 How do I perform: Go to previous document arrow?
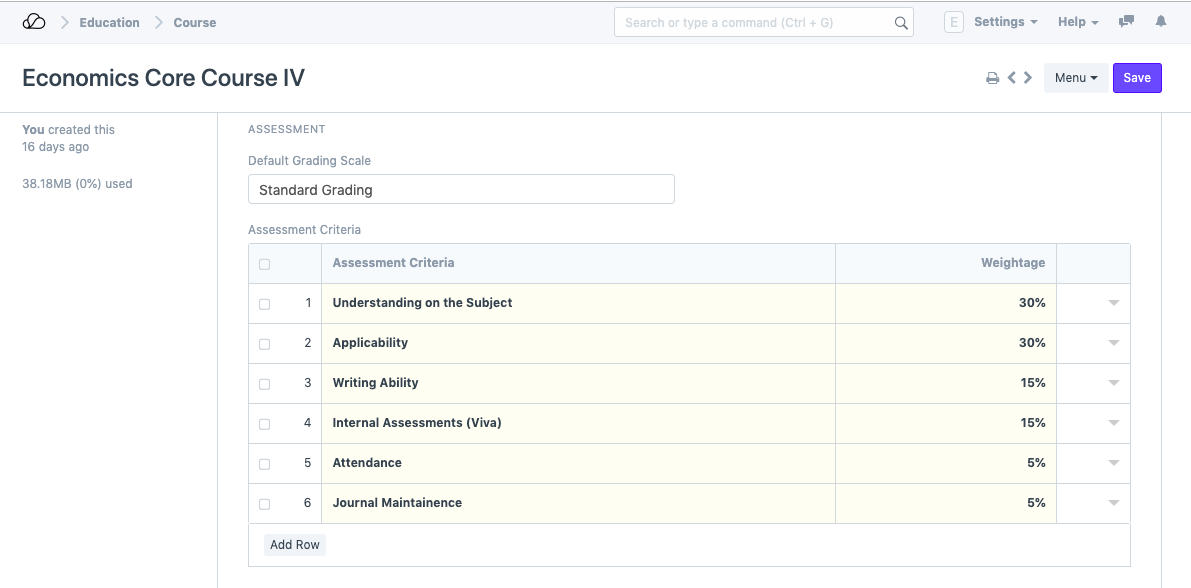point(1012,78)
